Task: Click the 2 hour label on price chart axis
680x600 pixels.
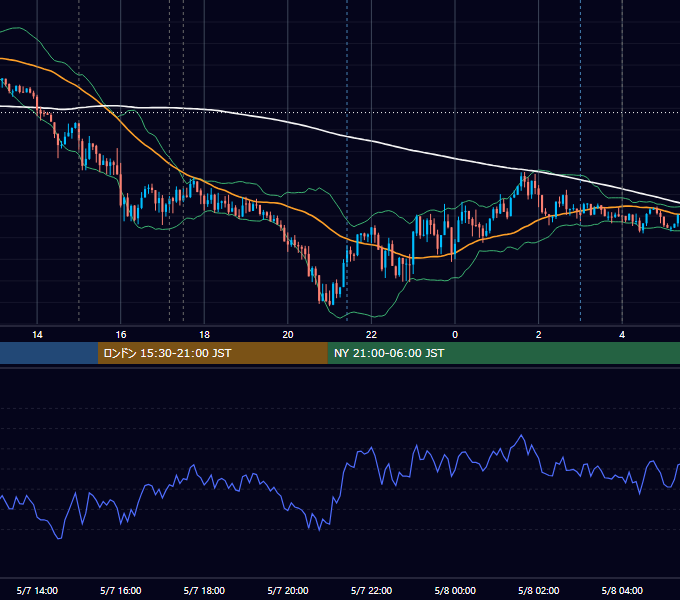Action: (539, 335)
